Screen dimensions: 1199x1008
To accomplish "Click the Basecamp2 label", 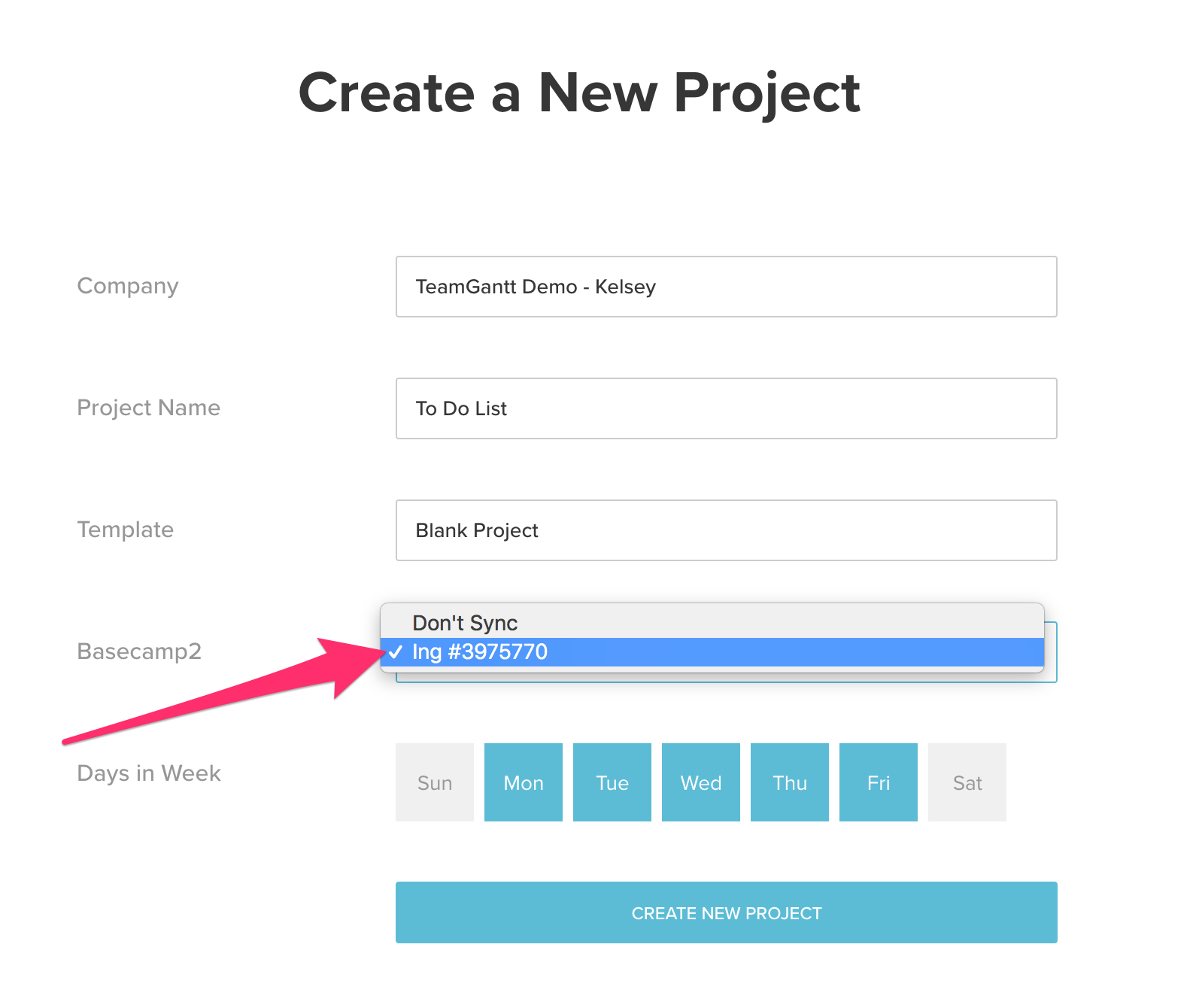I will [x=139, y=651].
